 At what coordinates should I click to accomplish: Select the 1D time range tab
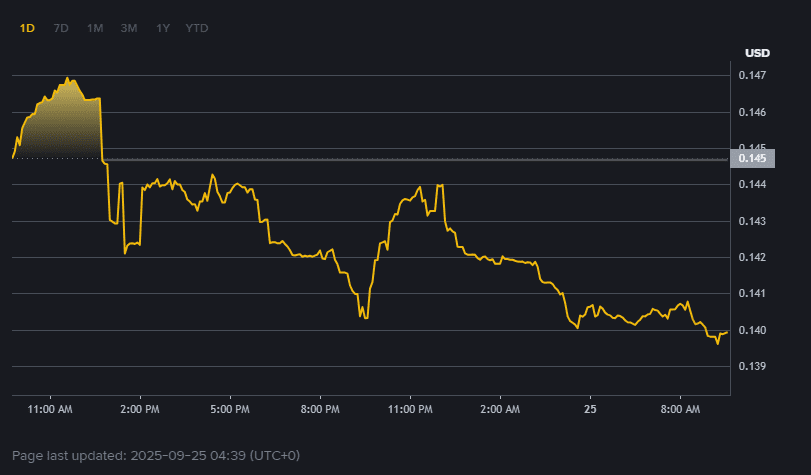[27, 28]
